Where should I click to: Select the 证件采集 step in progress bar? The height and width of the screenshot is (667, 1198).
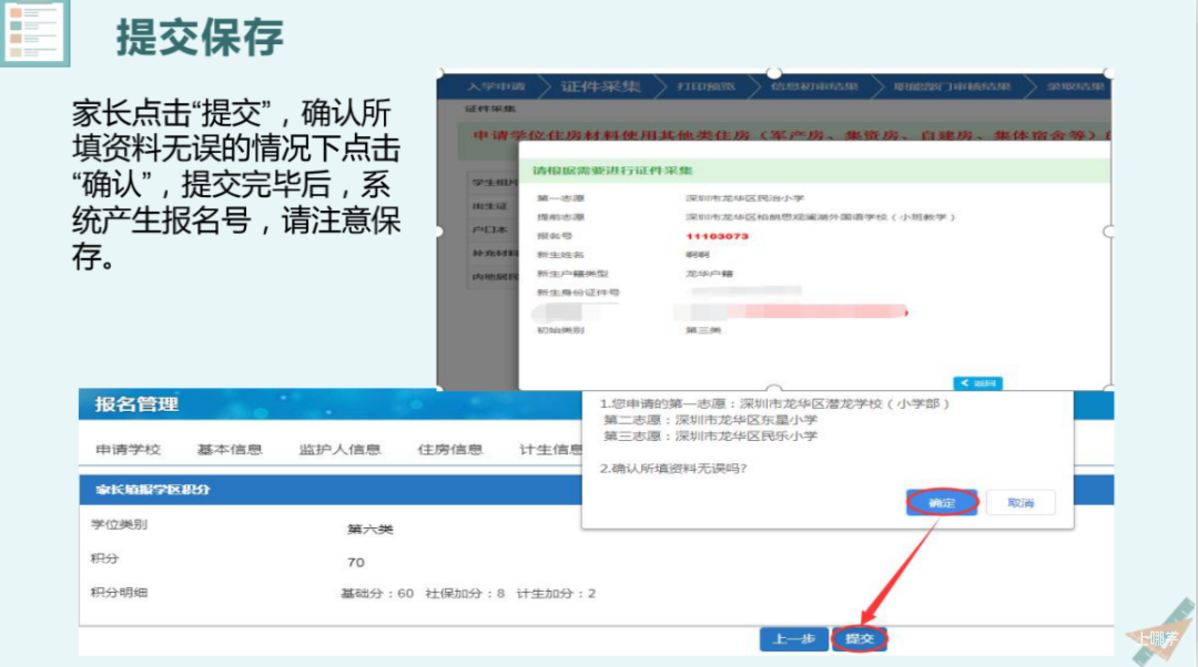(601, 86)
